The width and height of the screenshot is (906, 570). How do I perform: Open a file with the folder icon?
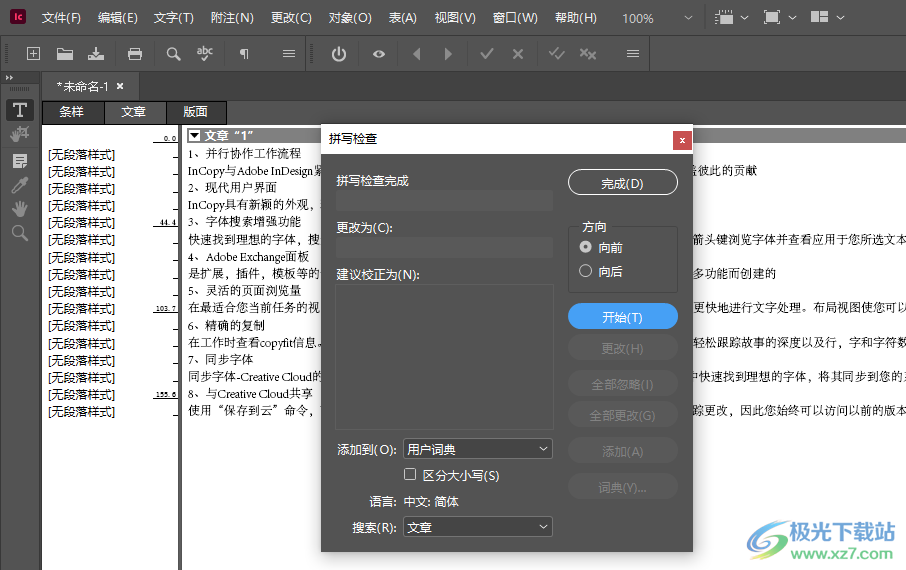65,54
